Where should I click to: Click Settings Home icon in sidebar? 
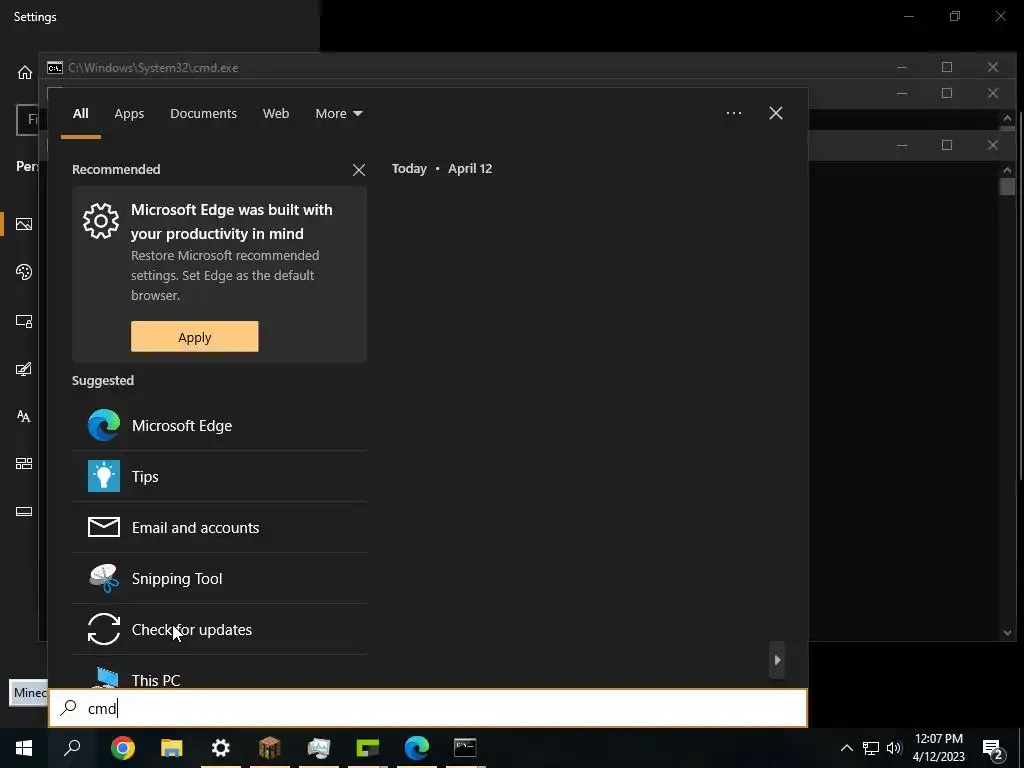coord(25,72)
